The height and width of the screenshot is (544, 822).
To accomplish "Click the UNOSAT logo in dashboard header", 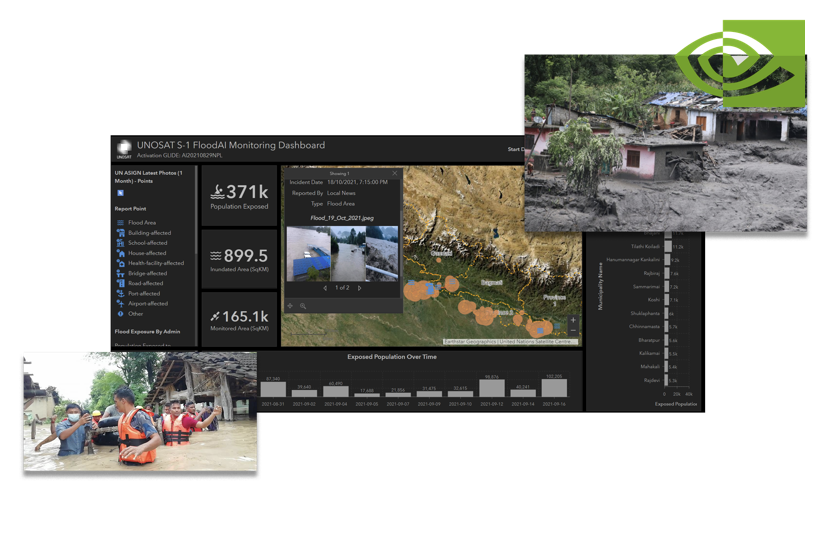I will pos(124,149).
